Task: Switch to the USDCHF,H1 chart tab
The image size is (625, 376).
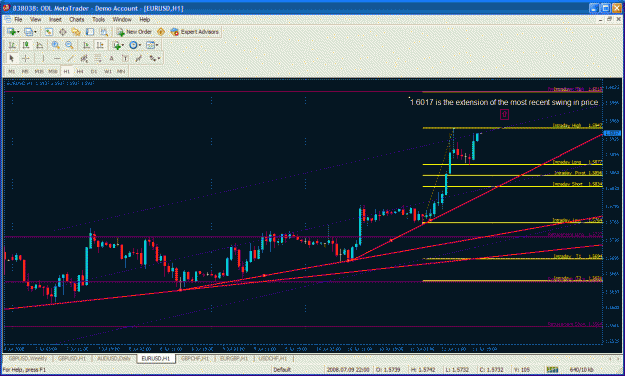Action: (x=273, y=358)
